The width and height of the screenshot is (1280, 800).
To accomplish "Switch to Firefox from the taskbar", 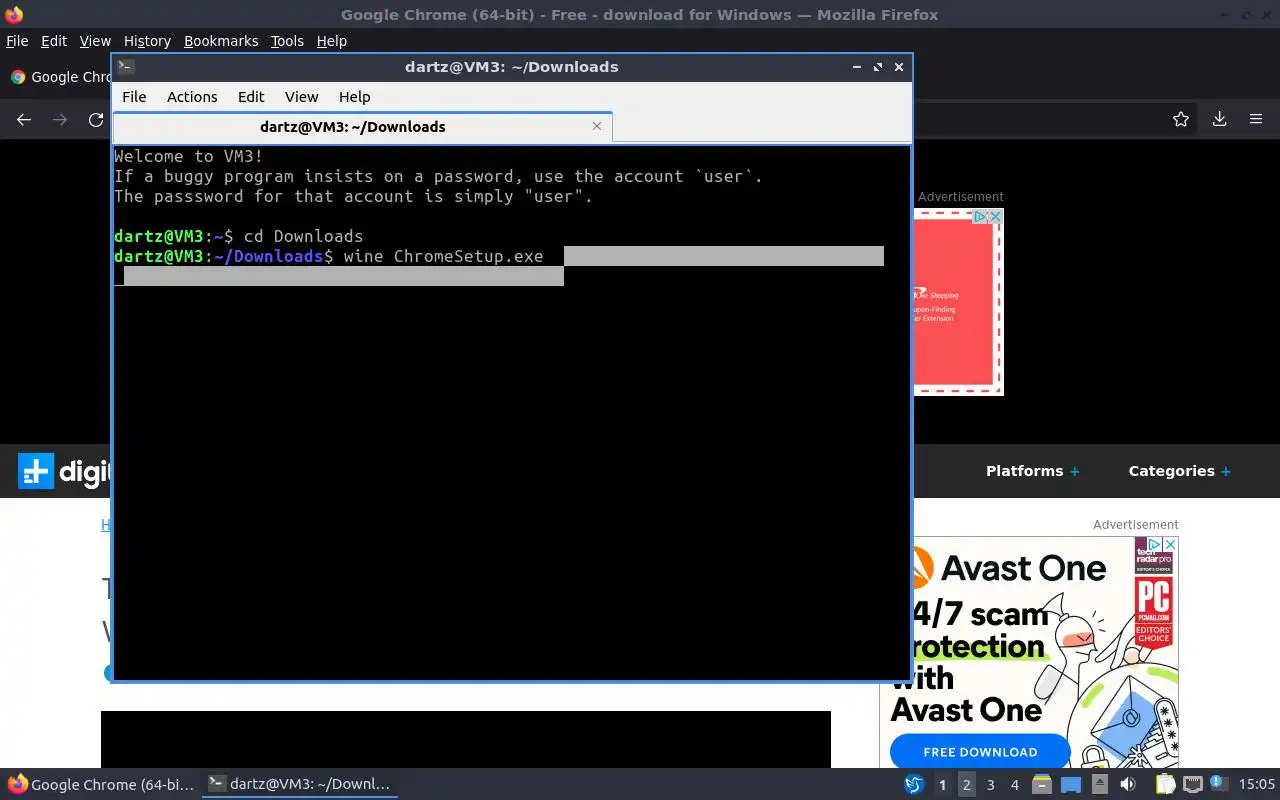I will coord(101,784).
